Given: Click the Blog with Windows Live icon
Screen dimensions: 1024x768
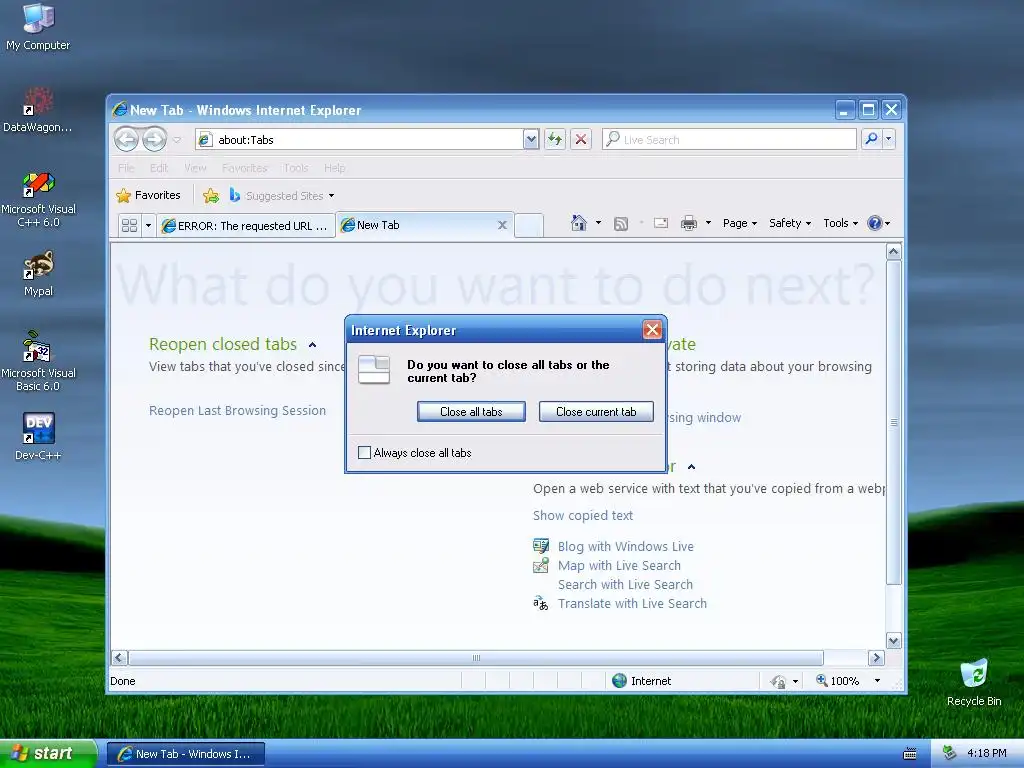Looking at the screenshot, I should click(541, 546).
